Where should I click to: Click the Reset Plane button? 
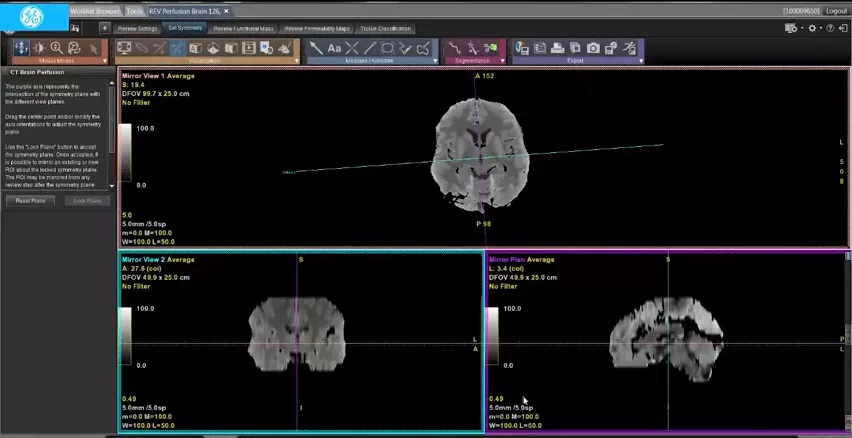30,201
